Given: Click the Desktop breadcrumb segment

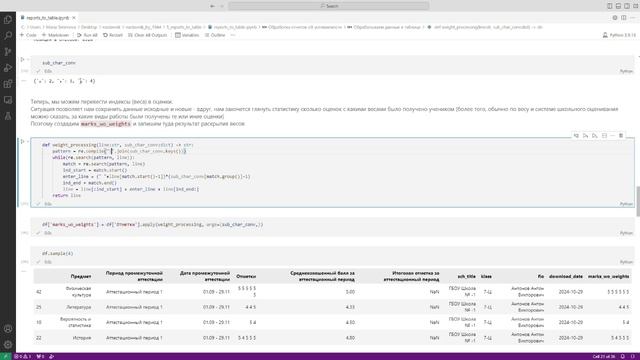Looking at the screenshot, I should (x=89, y=27).
